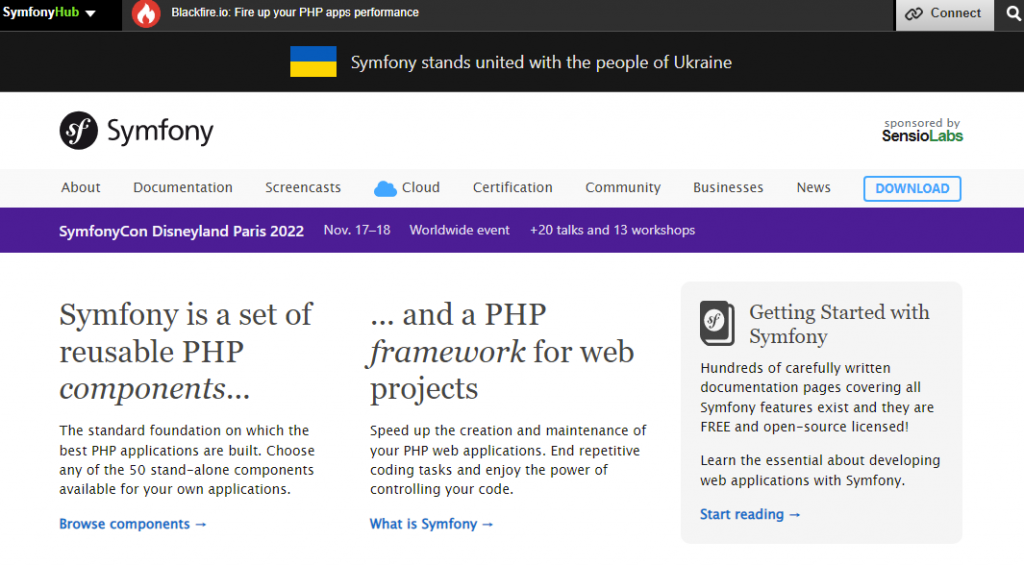Follow the Browse components link
Image resolution: width=1024 pixels, height=565 pixels.
coord(133,524)
